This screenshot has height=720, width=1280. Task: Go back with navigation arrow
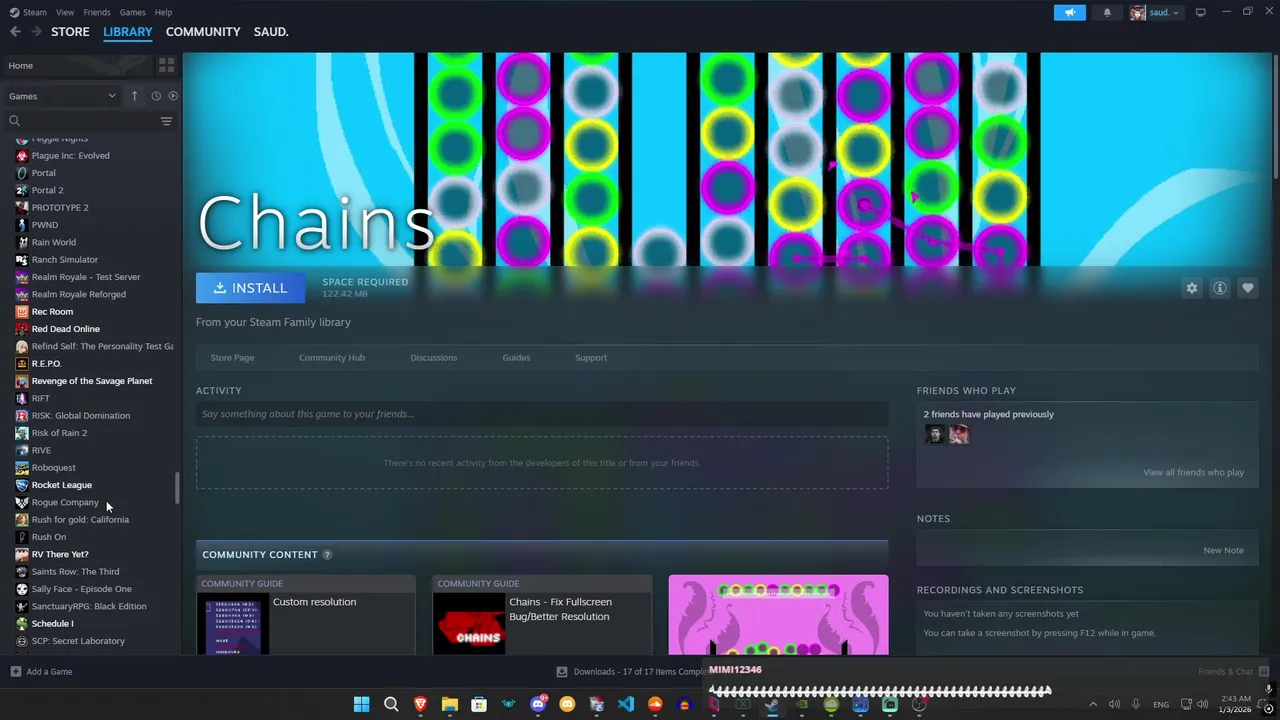pos(15,32)
